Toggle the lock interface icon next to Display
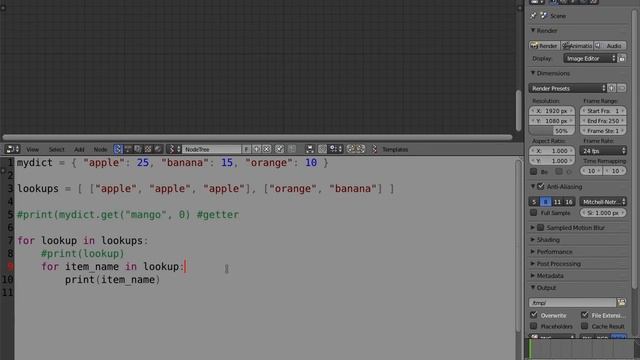Screen dimensions: 640x360 click(622, 58)
